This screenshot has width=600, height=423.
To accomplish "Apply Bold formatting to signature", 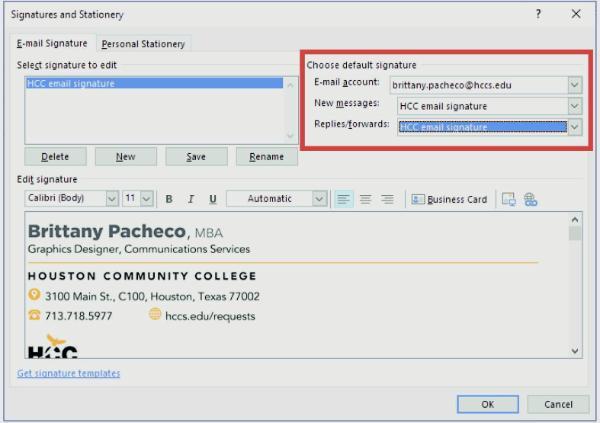I will click(x=169, y=199).
